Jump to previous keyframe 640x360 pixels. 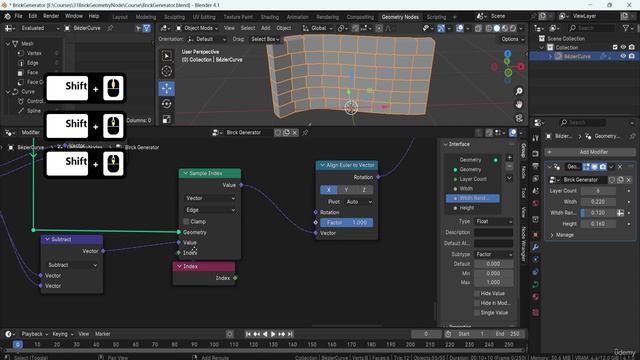256,334
